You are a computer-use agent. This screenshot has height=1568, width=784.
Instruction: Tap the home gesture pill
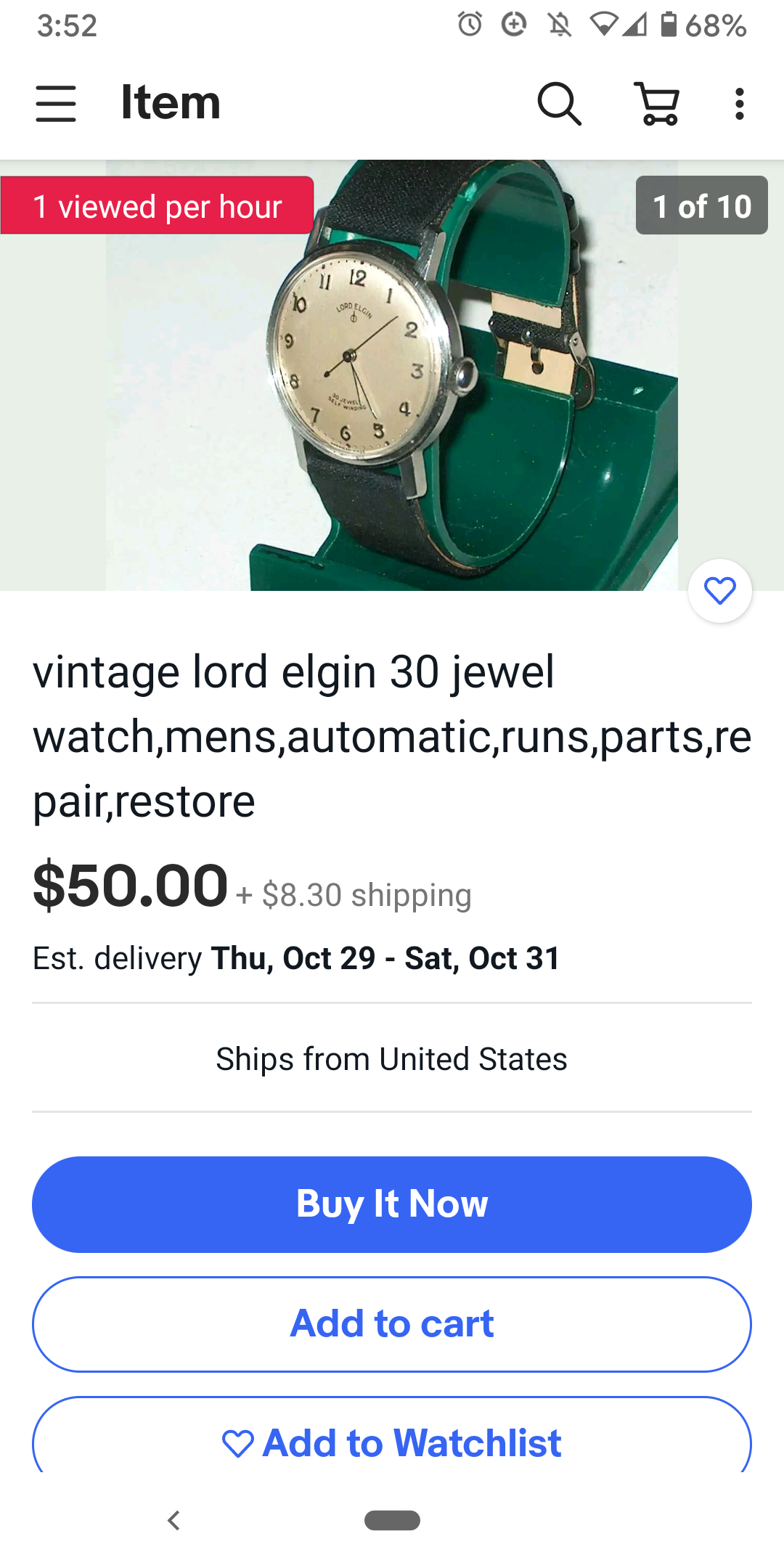tap(392, 1520)
